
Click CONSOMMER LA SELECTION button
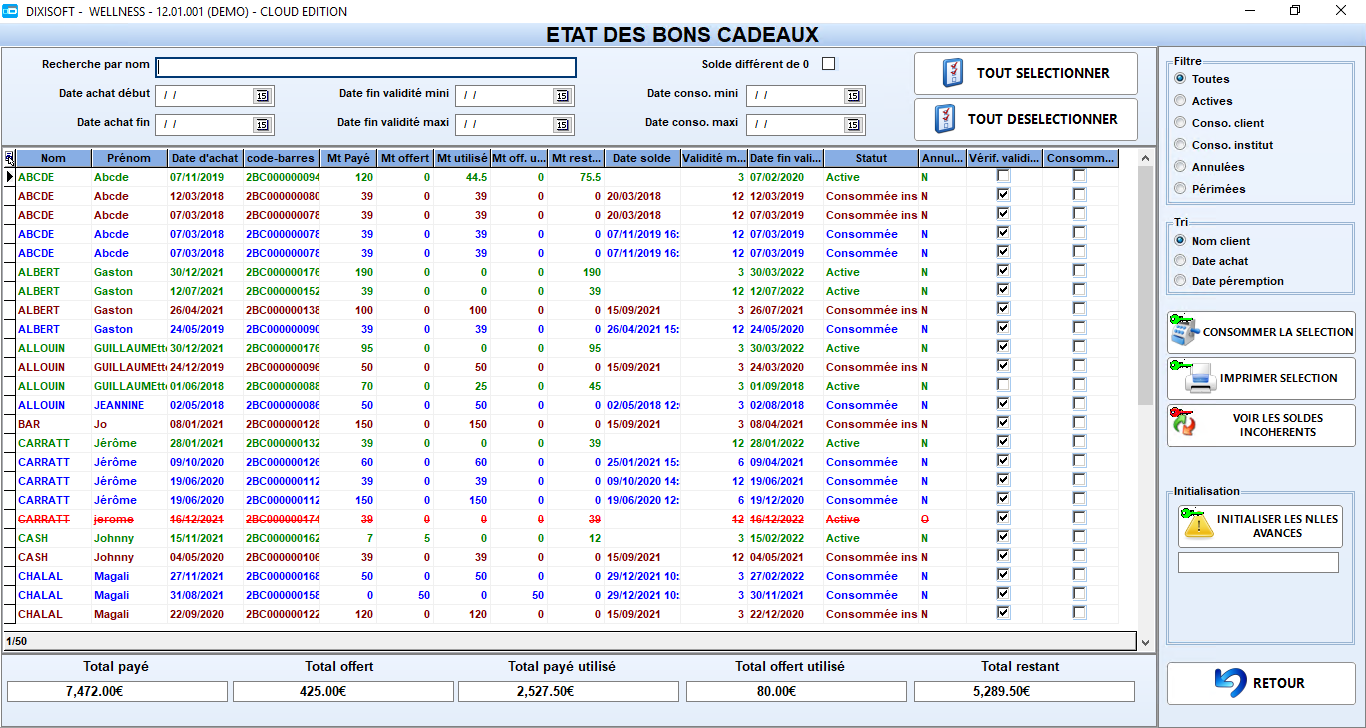pos(1261,332)
